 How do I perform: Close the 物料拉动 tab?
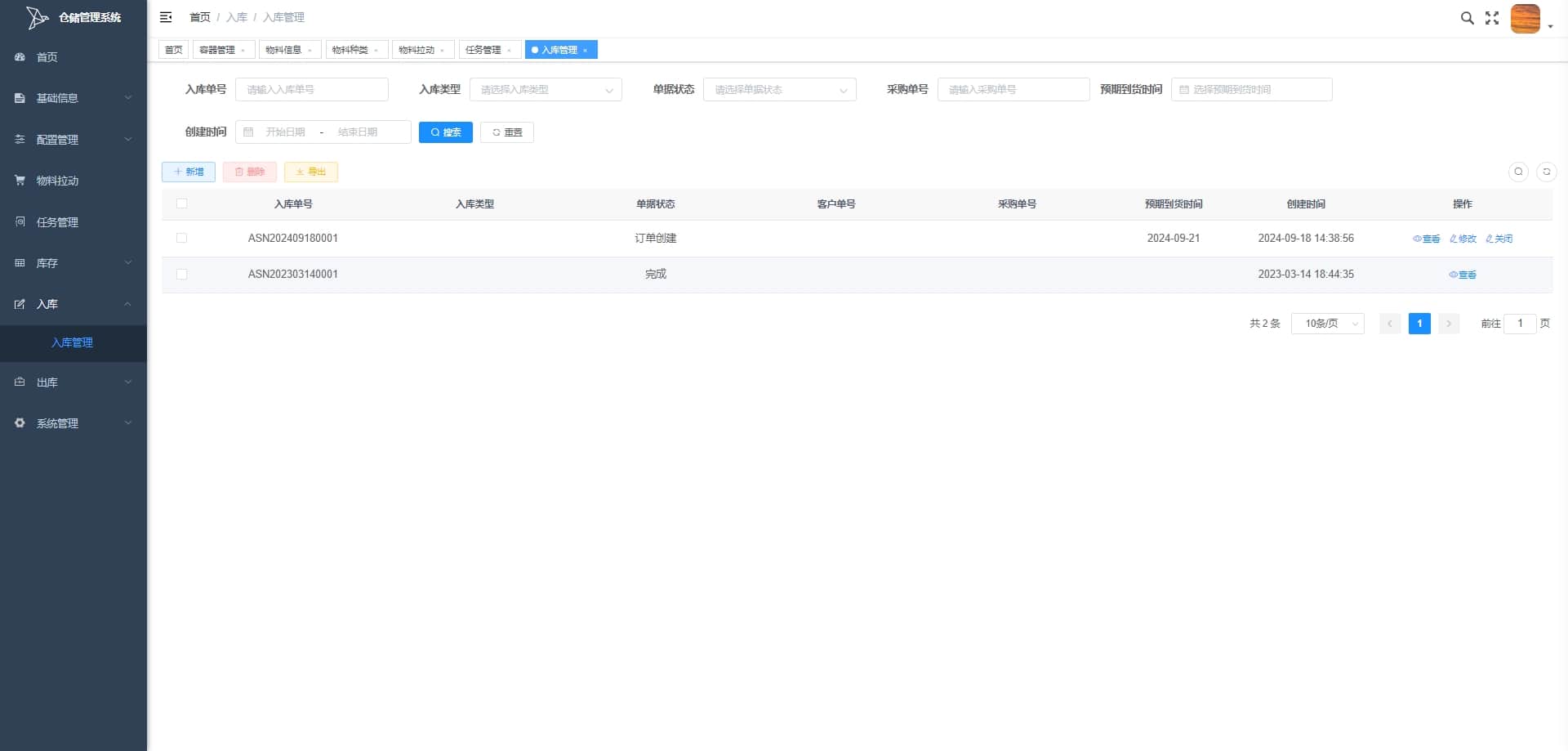(442, 51)
